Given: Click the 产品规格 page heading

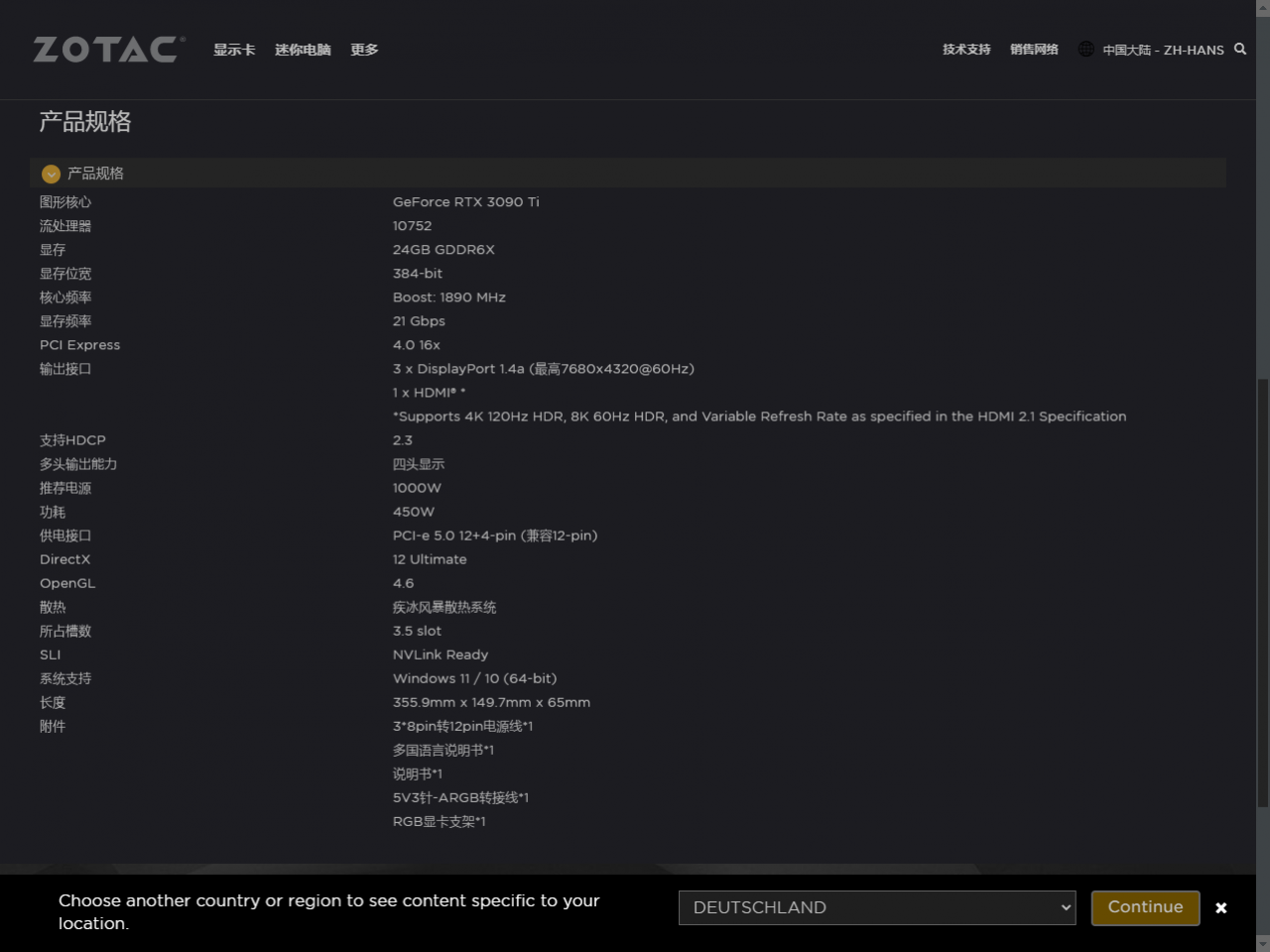Looking at the screenshot, I should (85, 122).
